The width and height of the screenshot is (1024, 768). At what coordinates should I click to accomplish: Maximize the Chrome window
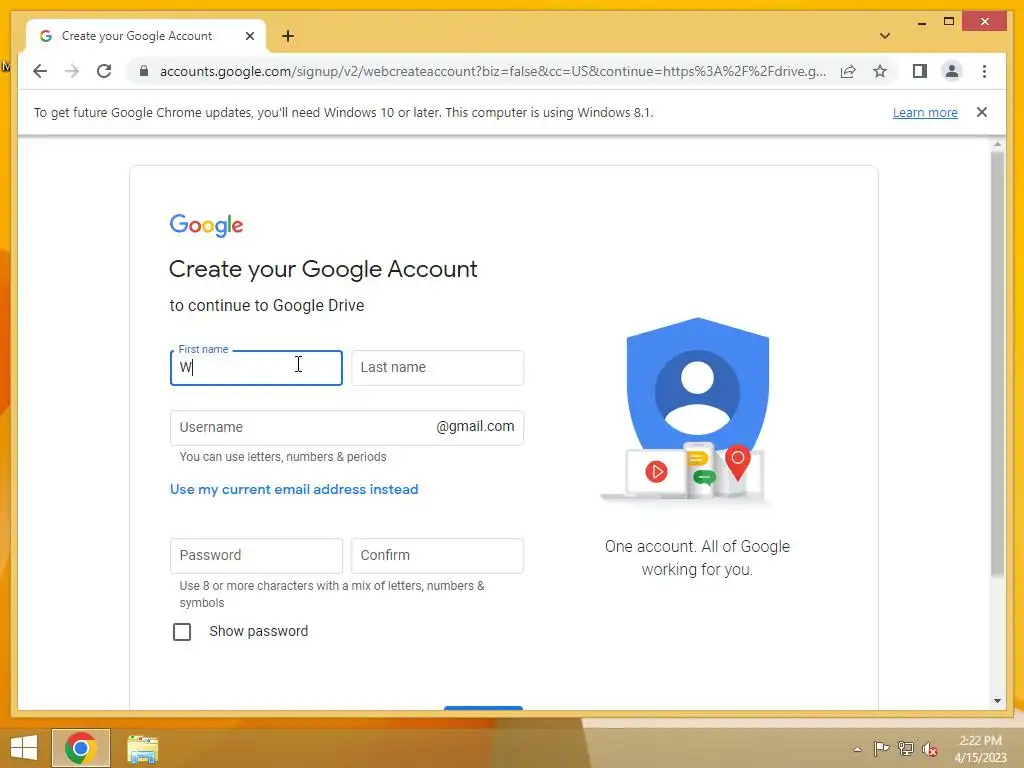[949, 22]
